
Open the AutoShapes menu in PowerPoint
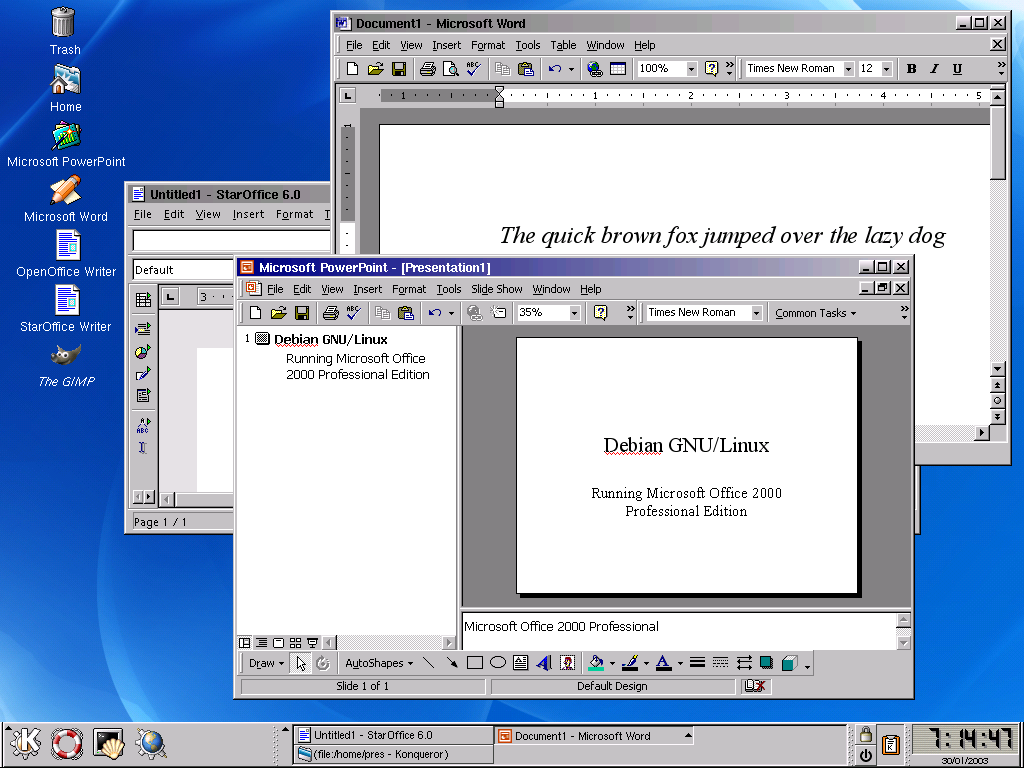coord(379,663)
